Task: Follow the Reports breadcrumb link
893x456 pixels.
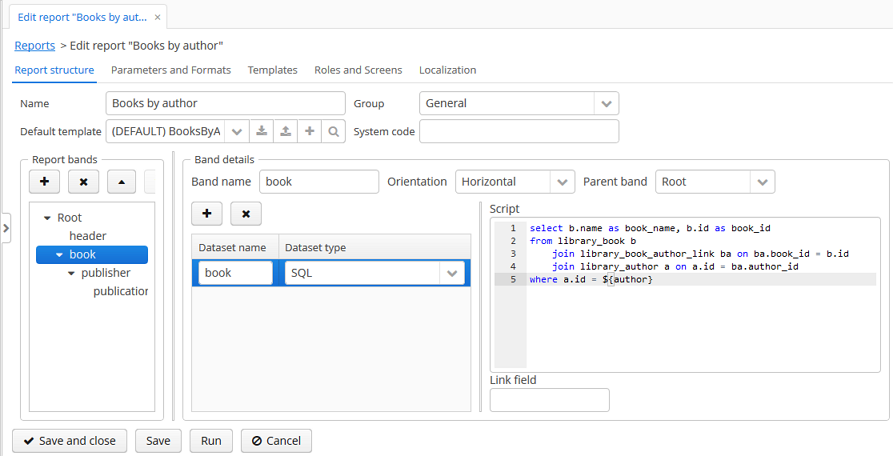Action: pos(35,46)
